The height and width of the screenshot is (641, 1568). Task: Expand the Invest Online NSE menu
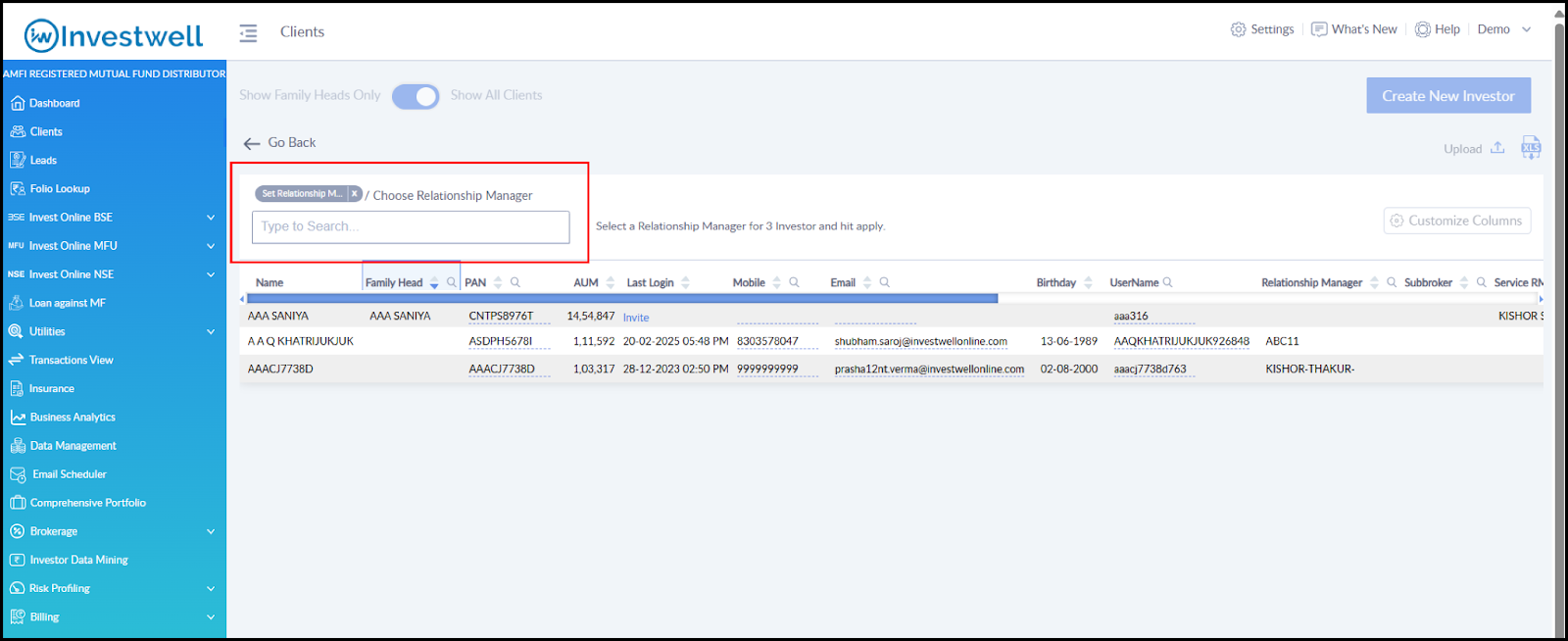pos(210,274)
